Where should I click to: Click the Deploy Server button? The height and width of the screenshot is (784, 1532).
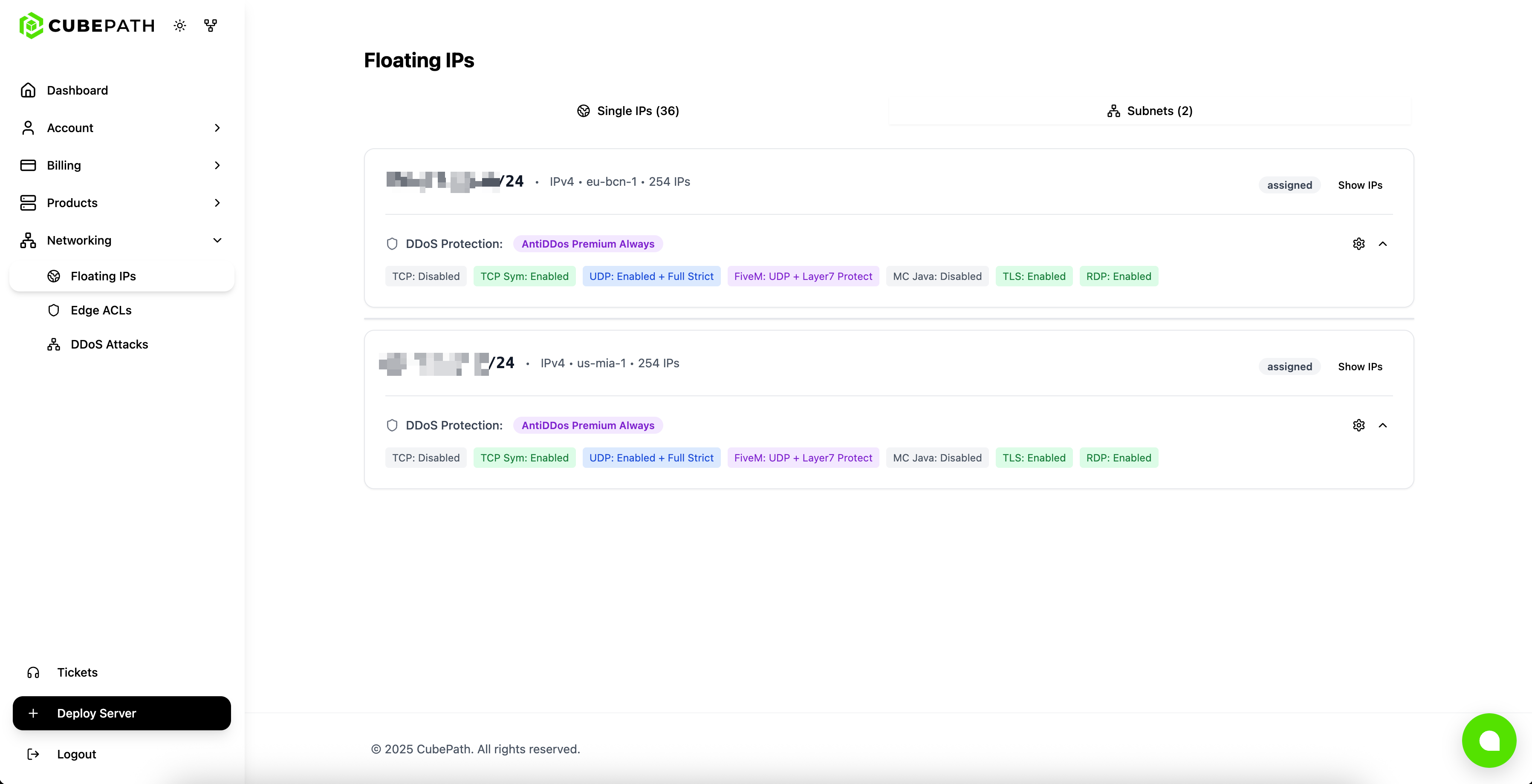tap(122, 713)
